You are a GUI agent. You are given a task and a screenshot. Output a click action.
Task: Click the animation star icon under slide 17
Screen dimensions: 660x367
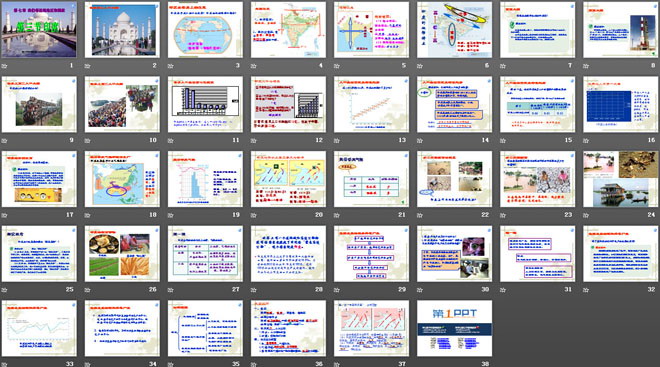pos(5,215)
